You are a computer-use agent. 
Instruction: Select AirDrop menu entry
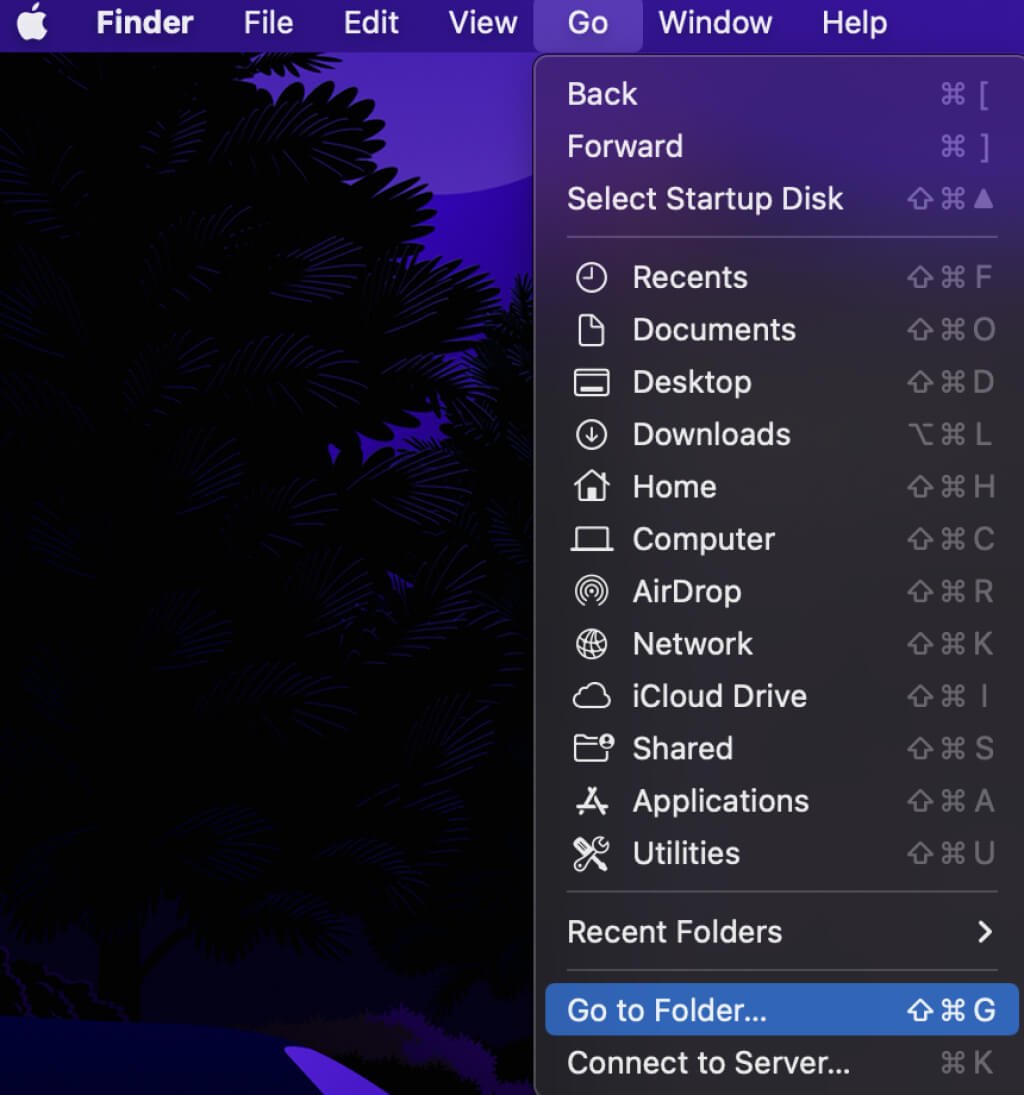782,591
